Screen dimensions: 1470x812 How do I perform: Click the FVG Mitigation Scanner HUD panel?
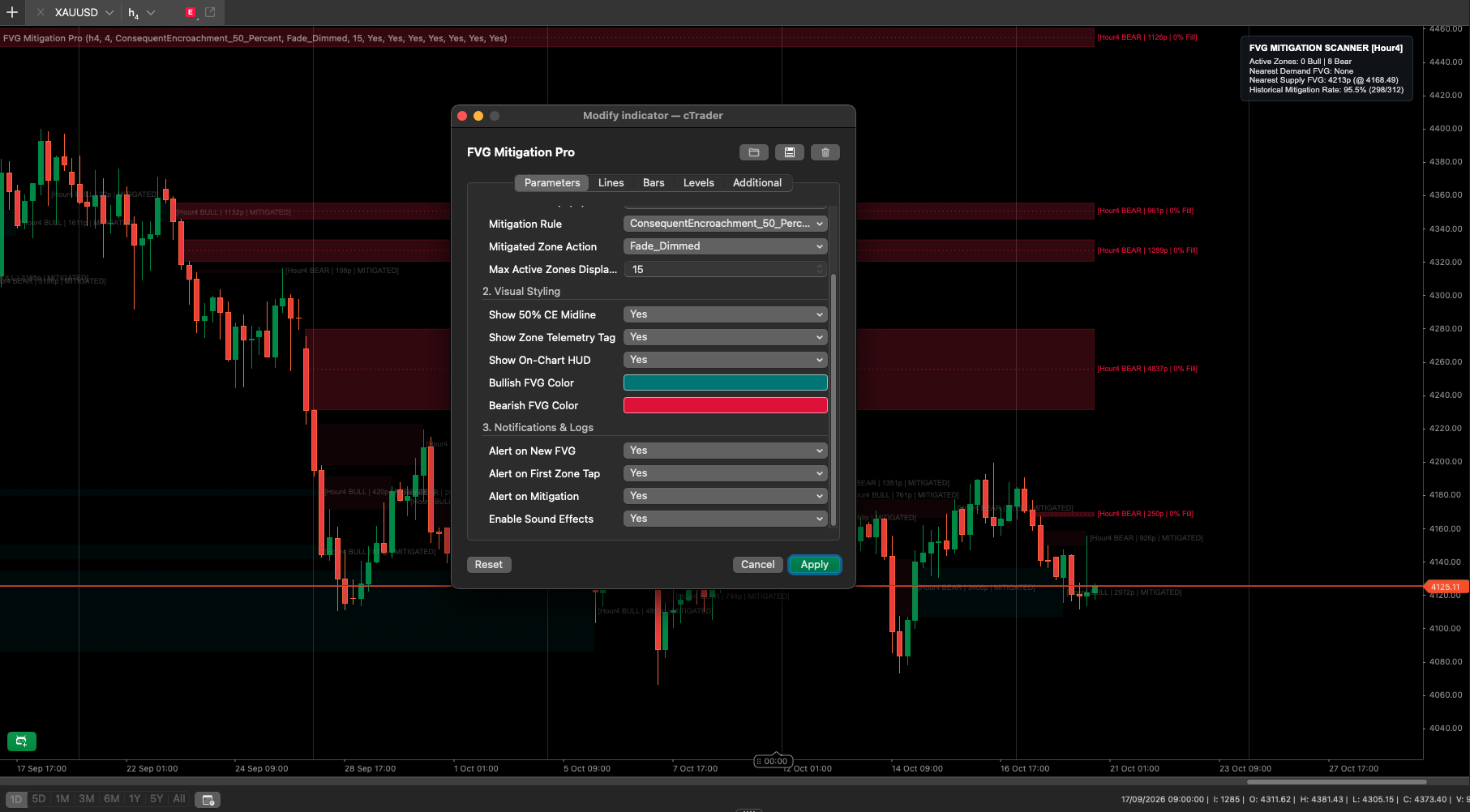(1326, 69)
